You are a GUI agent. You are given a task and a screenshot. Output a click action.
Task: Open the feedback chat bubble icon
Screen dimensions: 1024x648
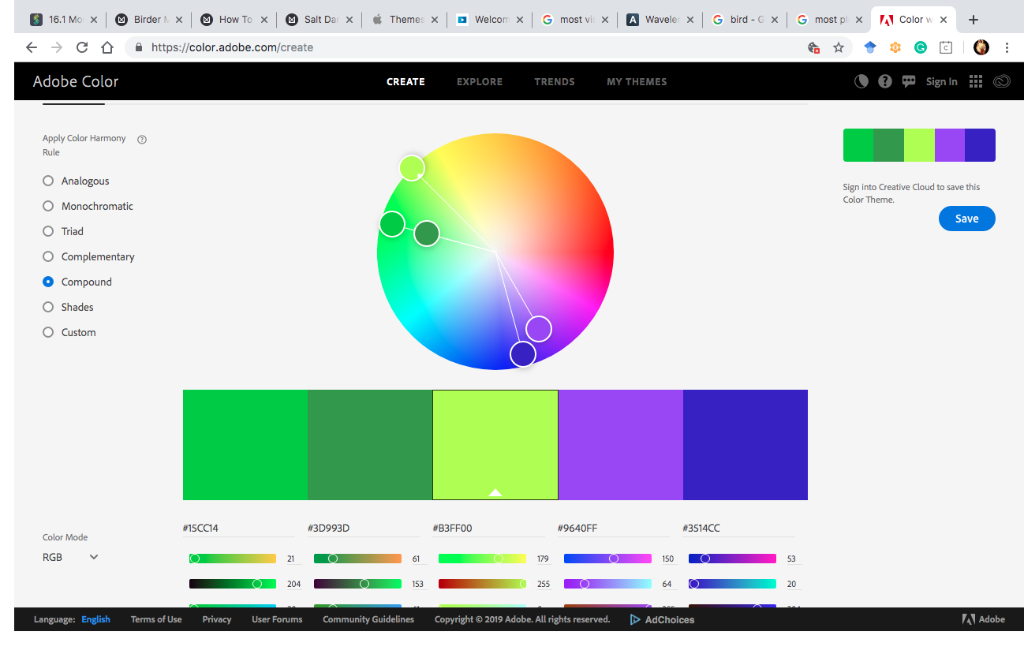908,81
